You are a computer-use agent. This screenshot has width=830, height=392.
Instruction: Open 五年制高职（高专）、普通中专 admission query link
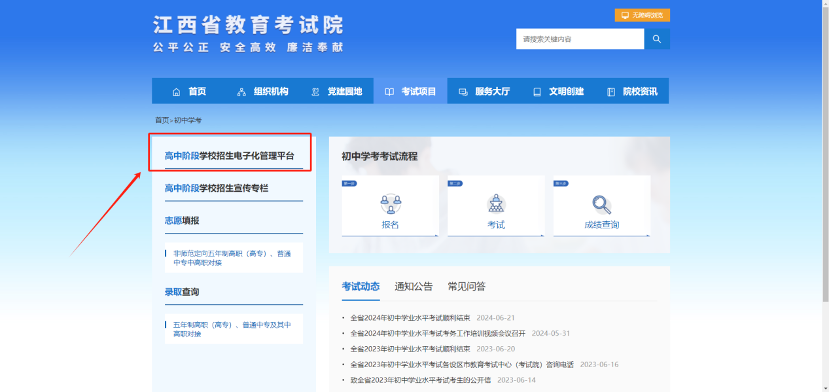coord(233,329)
